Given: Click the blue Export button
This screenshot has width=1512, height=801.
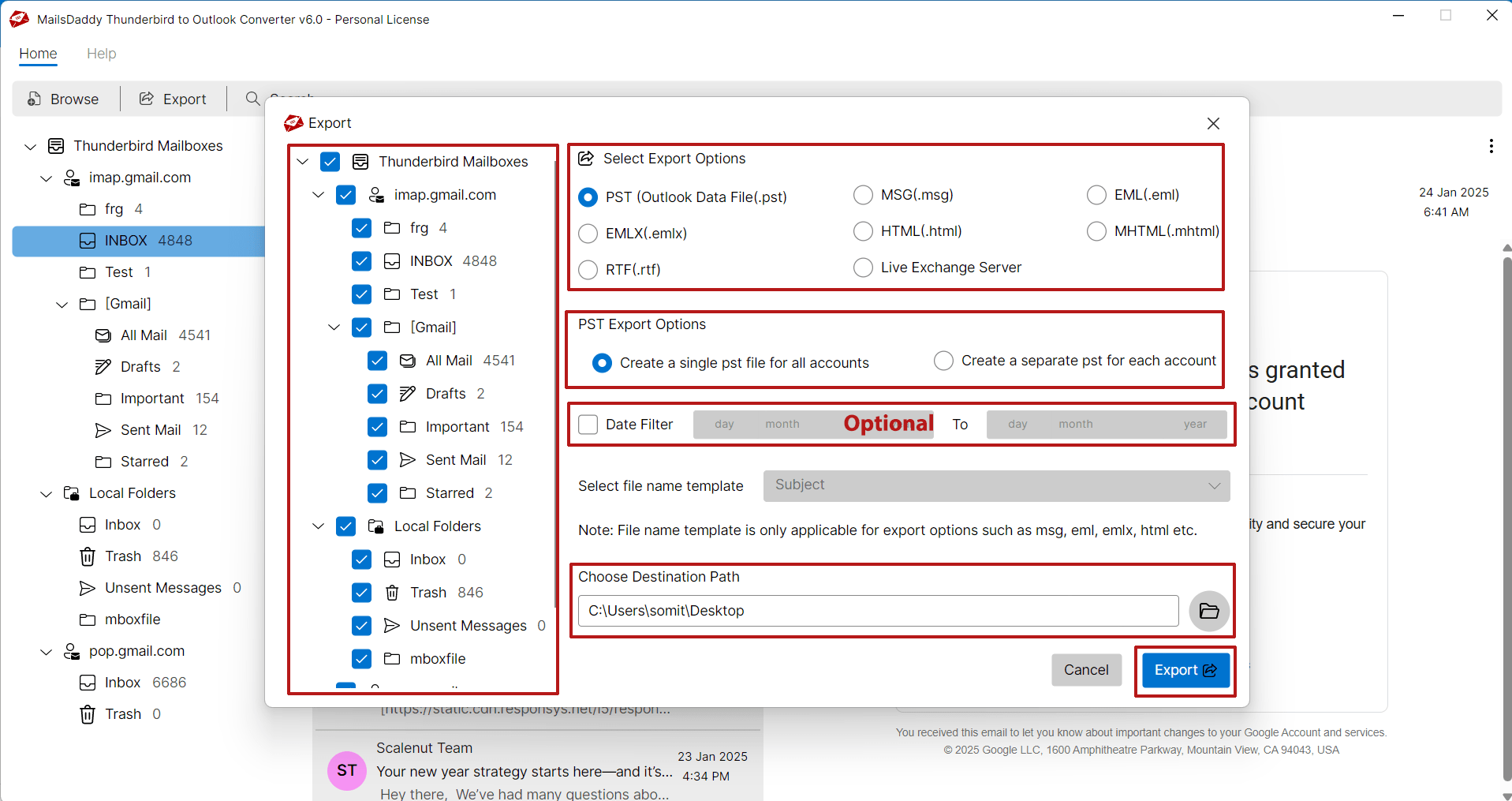Looking at the screenshot, I should pos(1185,670).
